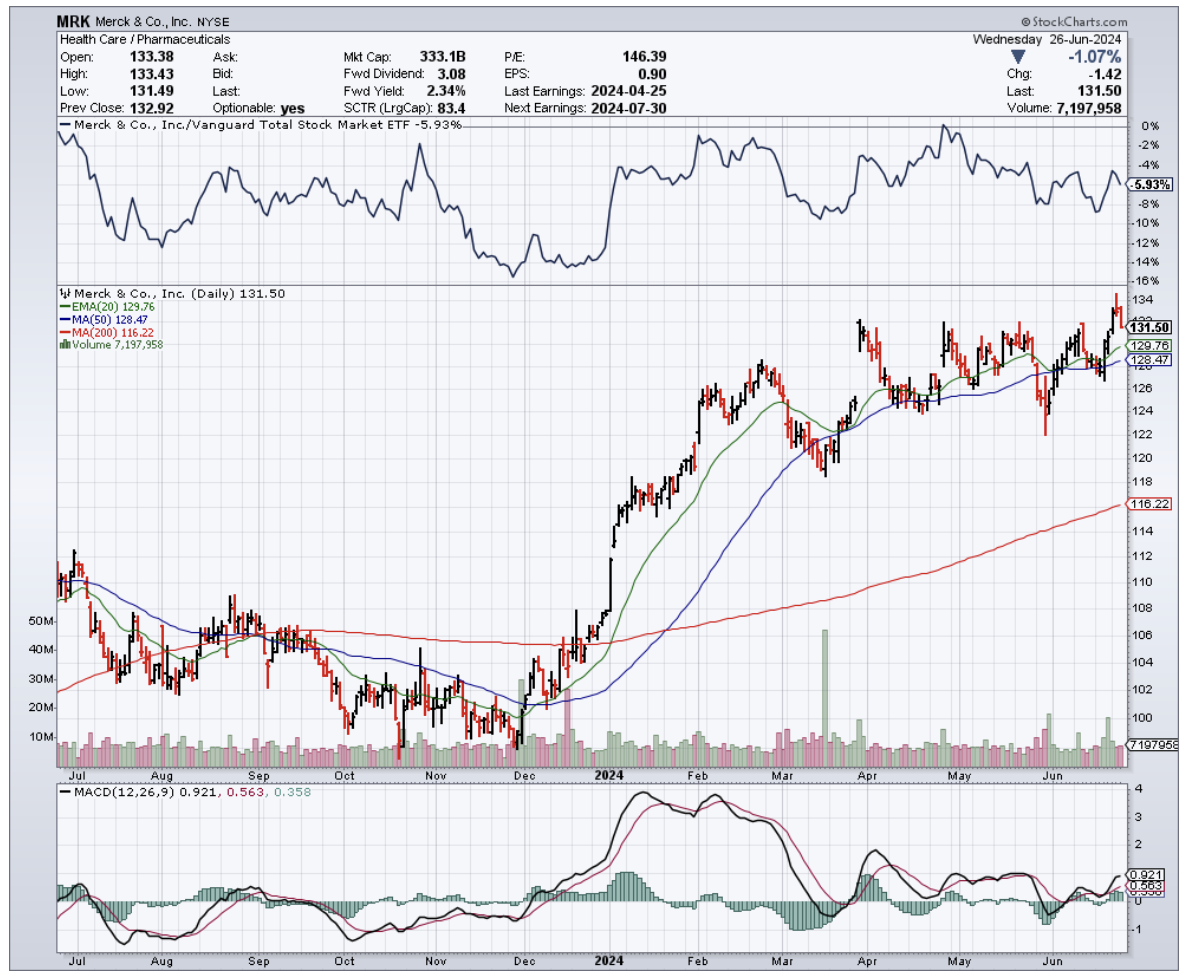The width and height of the screenshot is (1188, 980).
Task: Click the Optionable yes value
Action: [293, 108]
